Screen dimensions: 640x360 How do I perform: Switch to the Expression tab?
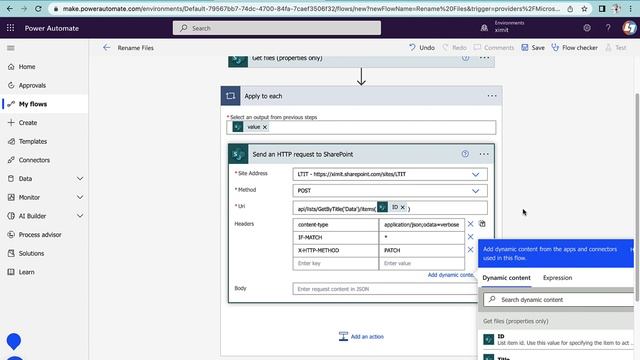557,278
